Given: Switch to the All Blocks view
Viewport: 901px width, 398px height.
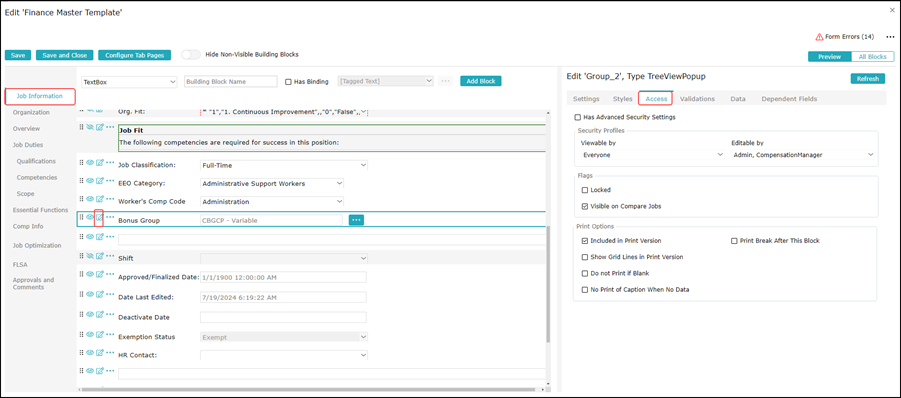Looking at the screenshot, I should (872, 57).
